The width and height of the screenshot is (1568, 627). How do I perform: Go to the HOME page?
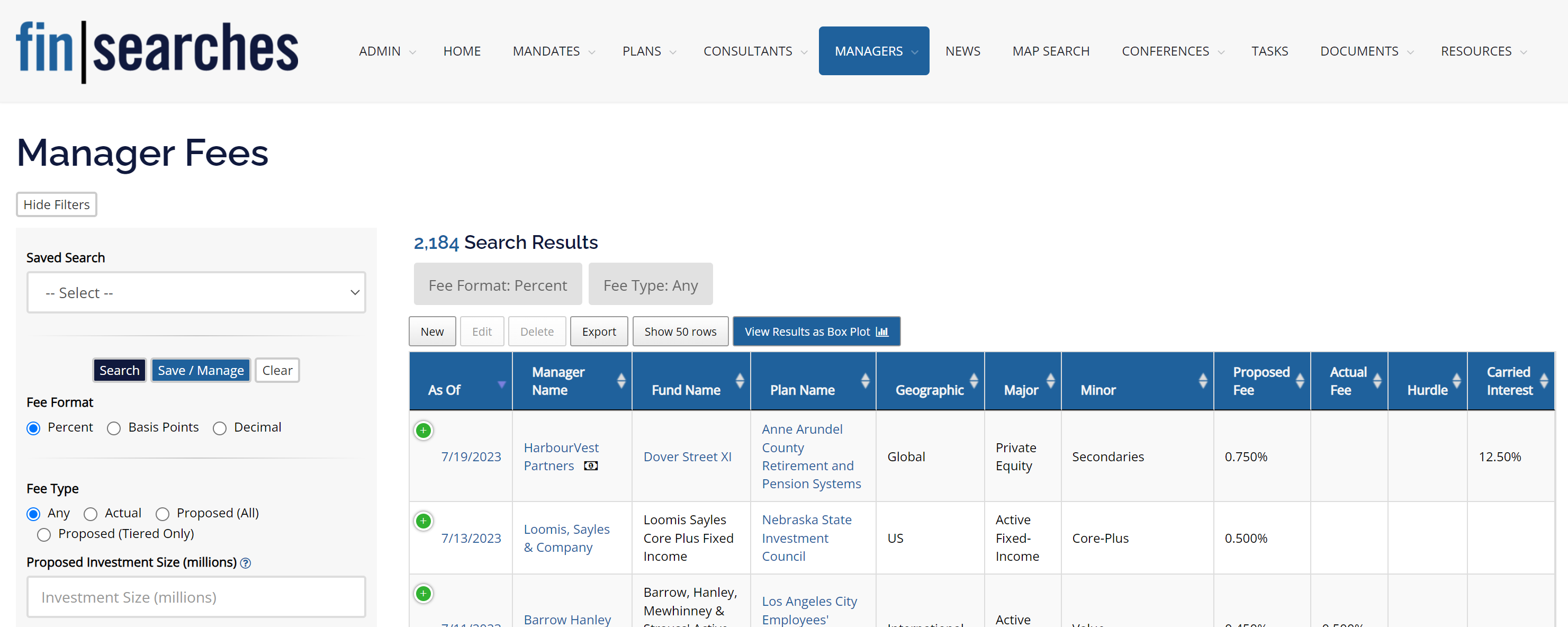coord(462,51)
